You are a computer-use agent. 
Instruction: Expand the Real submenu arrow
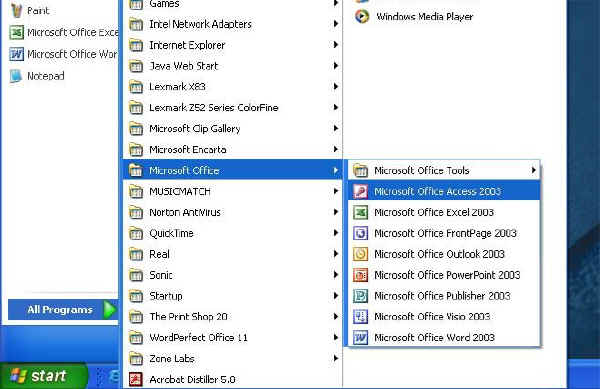click(336, 254)
